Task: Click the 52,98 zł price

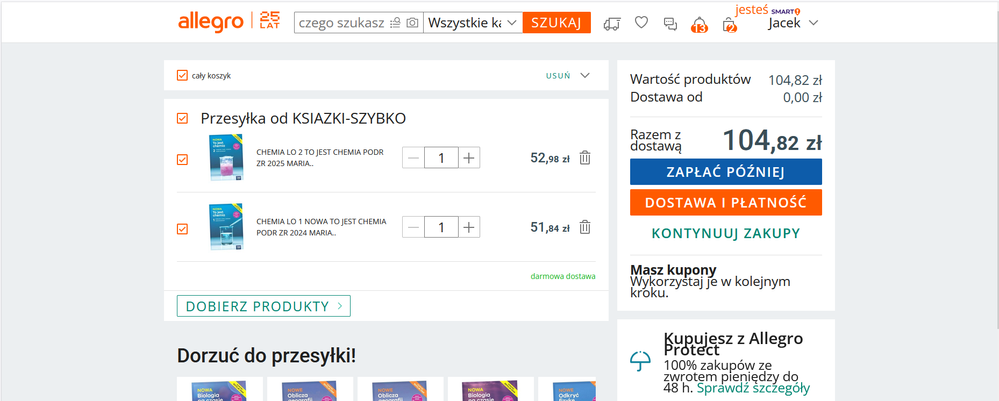Action: click(x=550, y=157)
